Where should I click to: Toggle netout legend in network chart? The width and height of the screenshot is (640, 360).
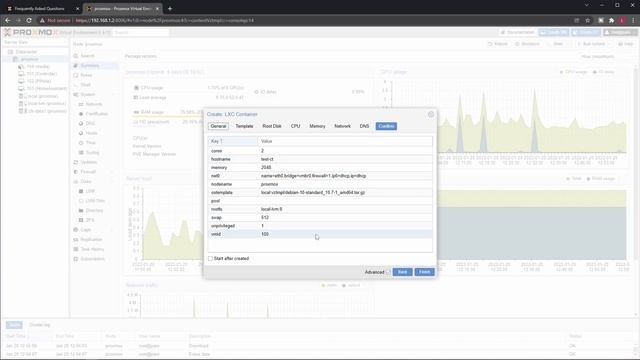point(351,285)
